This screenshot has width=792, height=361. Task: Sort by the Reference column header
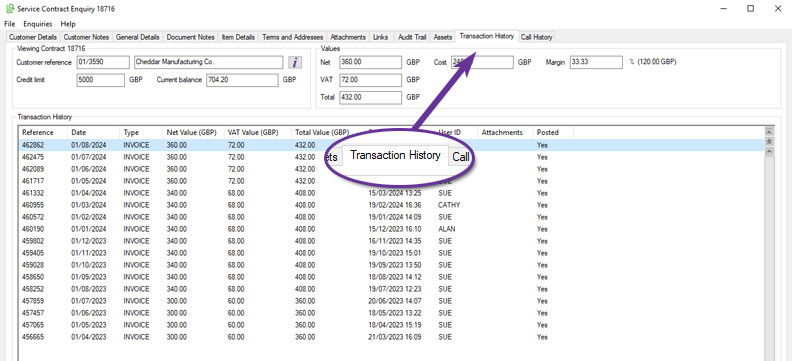point(43,132)
